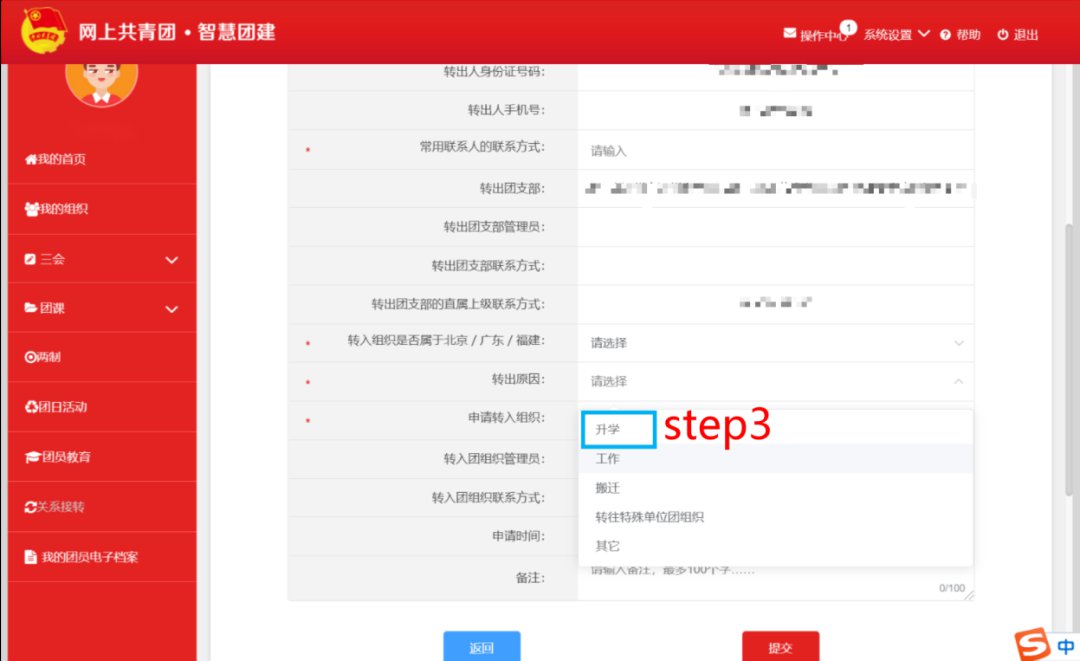This screenshot has height=661, width=1080.
Task: Expand the 团课 sidebar submenu chevron
Action: pyautogui.click(x=172, y=309)
